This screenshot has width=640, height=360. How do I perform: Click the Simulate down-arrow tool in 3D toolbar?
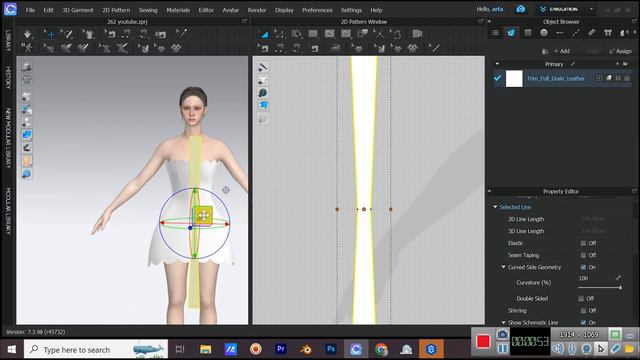pyautogui.click(x=27, y=34)
